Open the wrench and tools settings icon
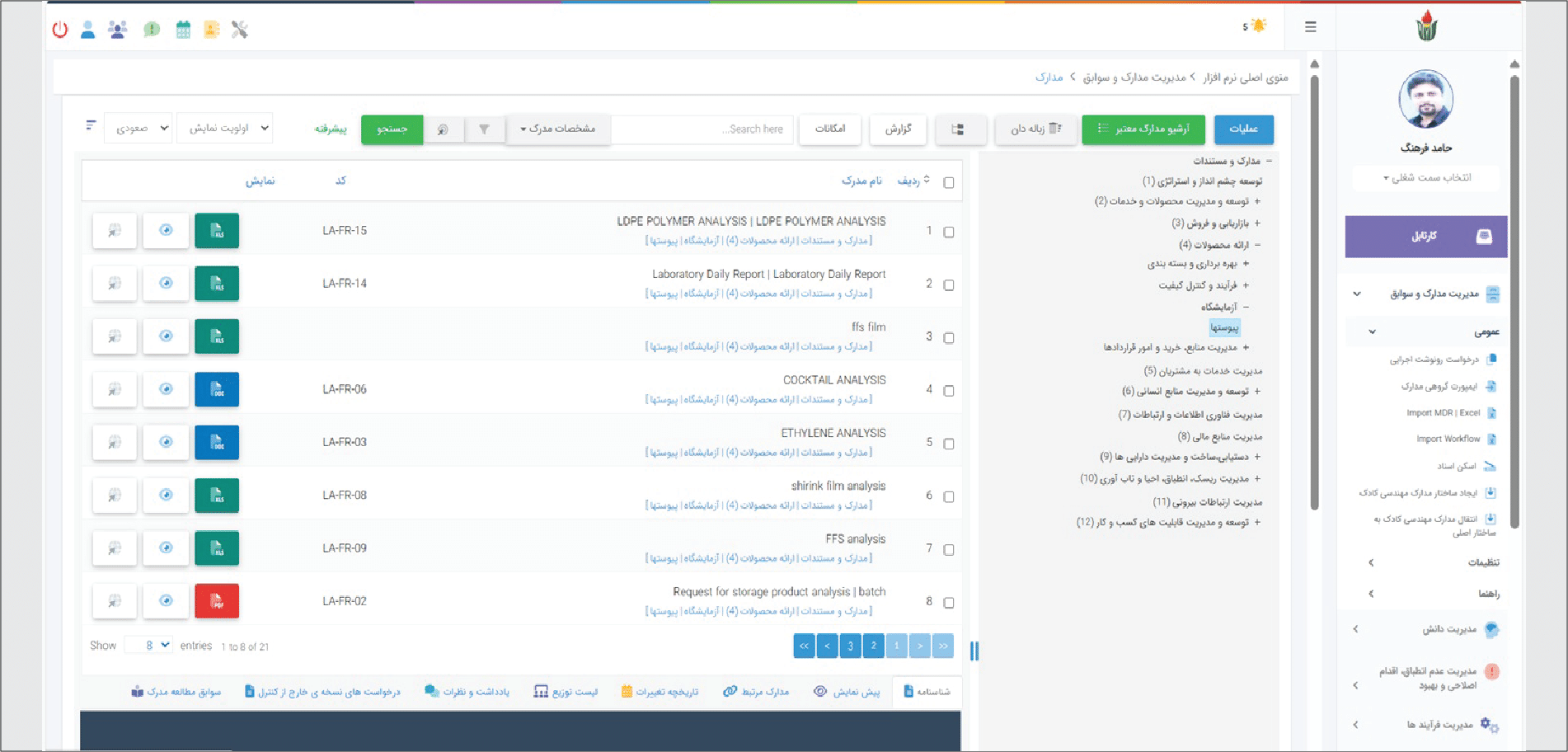The width and height of the screenshot is (1568, 752). tap(240, 31)
